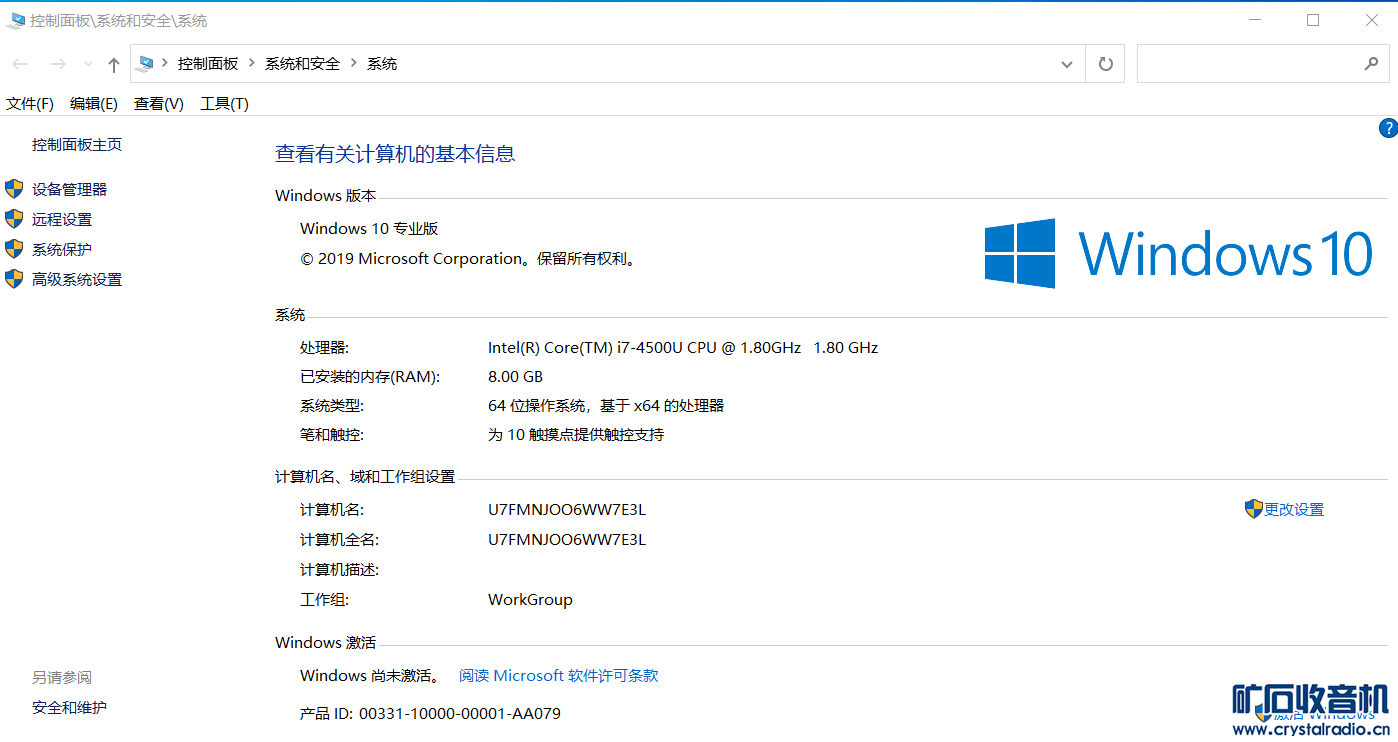
Task: Expand the chevron after 系统和安全 breadcrumb
Action: pyautogui.click(x=354, y=63)
